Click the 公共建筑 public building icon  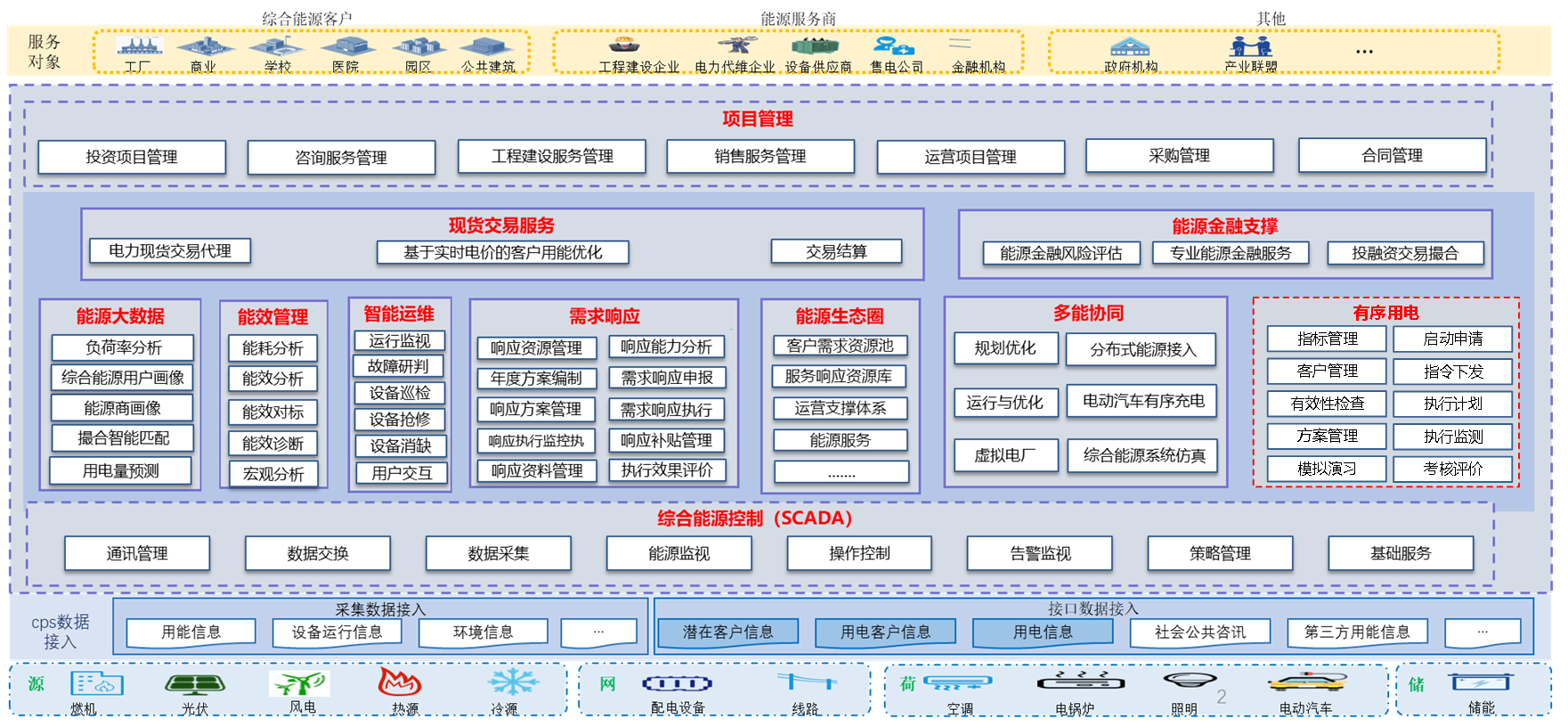487,46
